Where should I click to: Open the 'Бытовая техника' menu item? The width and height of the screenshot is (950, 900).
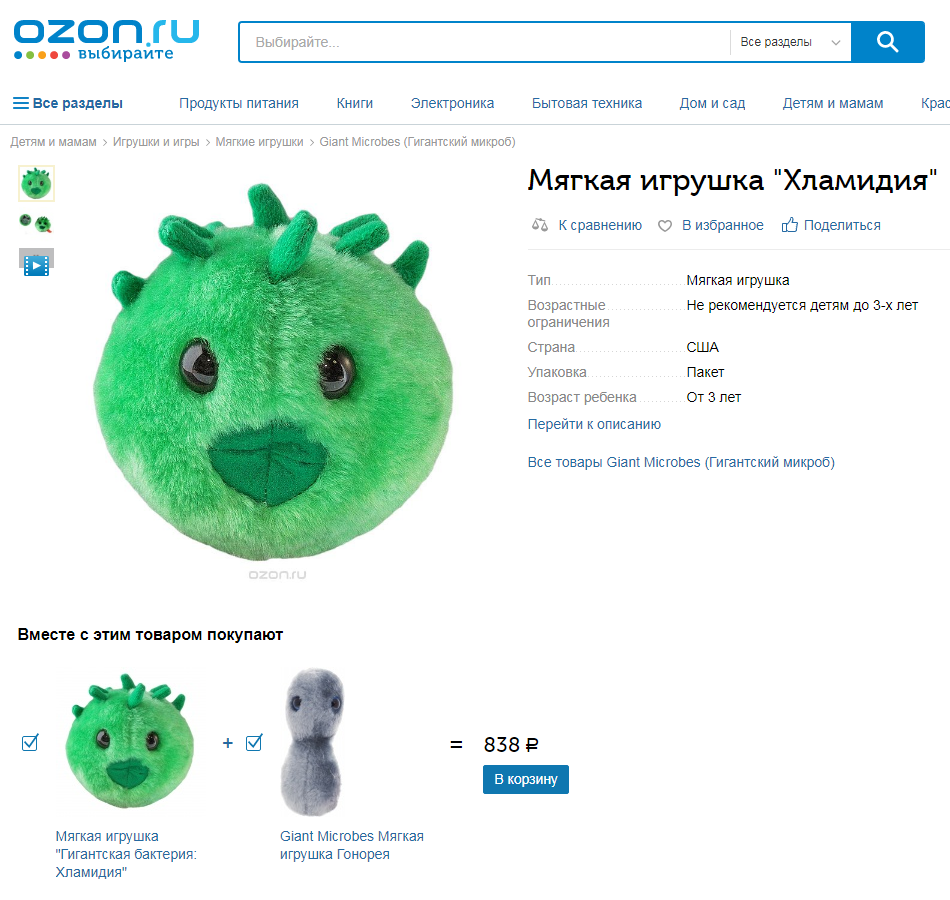tap(586, 103)
